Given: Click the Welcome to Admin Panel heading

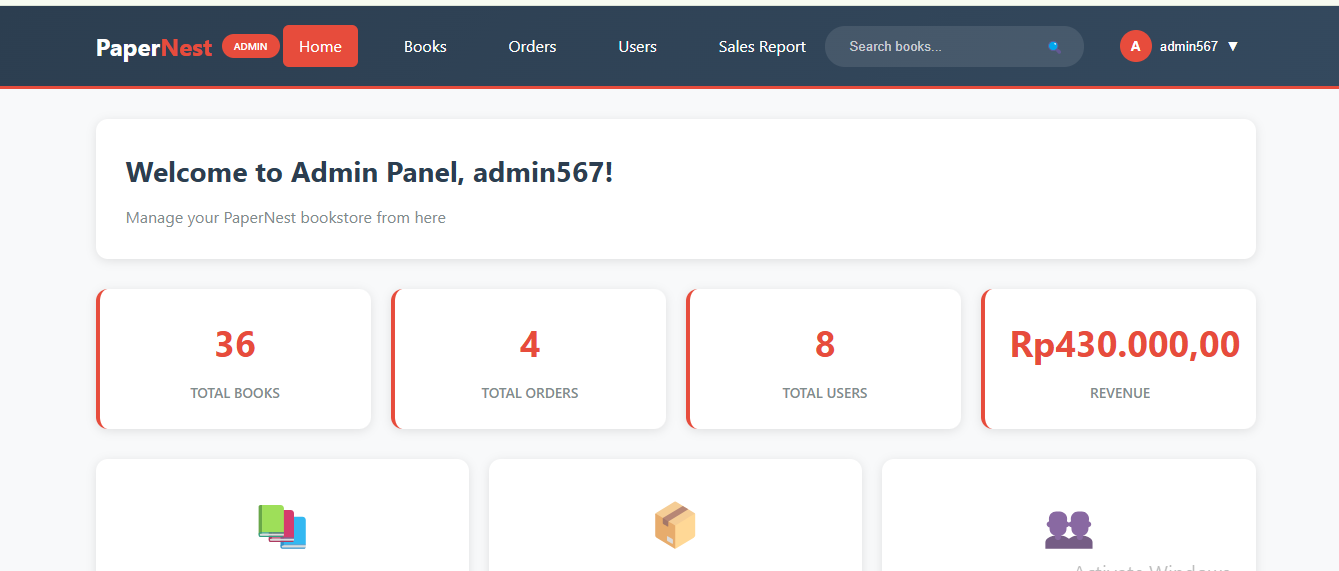Looking at the screenshot, I should click(x=369, y=172).
